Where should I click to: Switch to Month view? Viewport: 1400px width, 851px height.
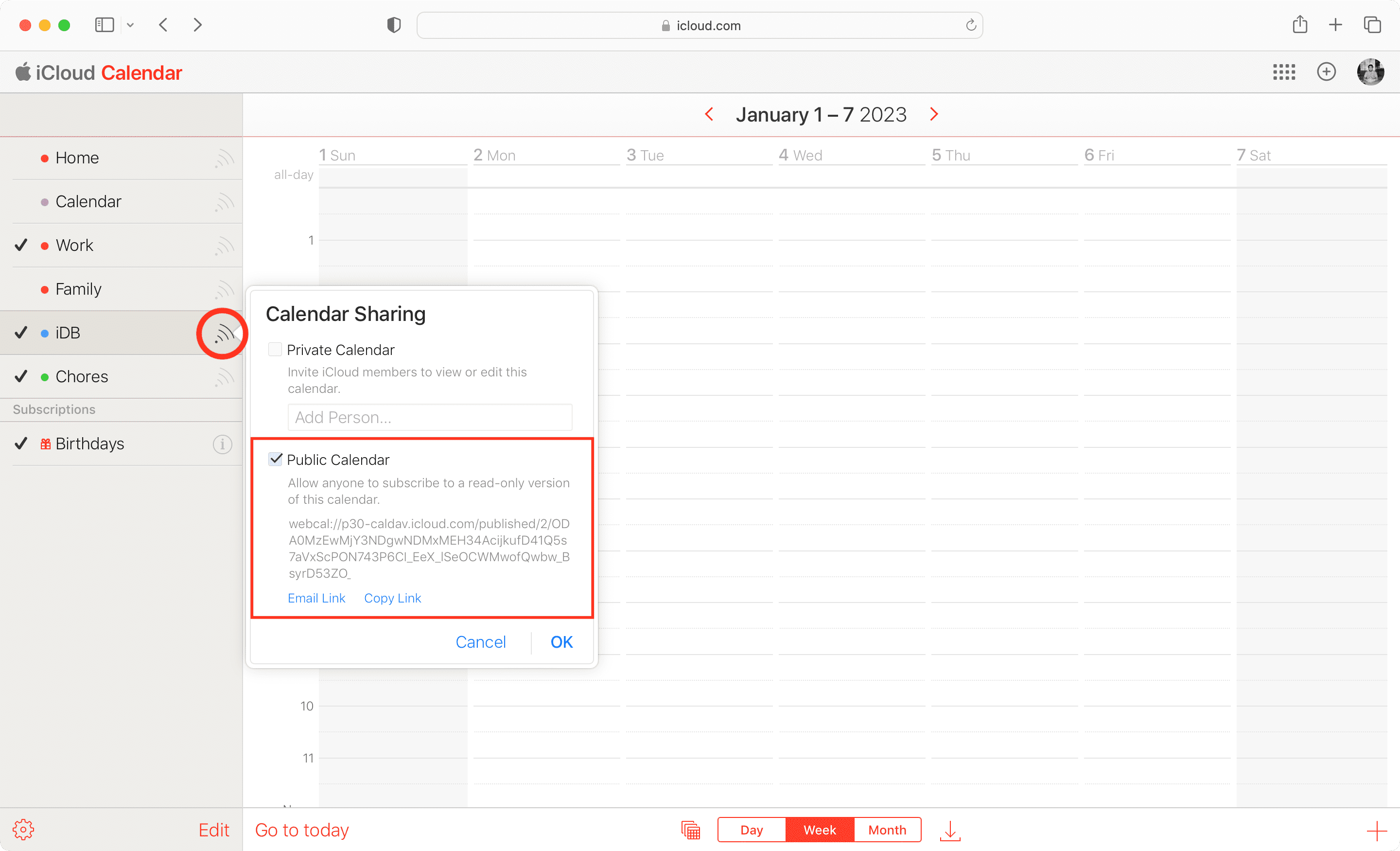(887, 830)
